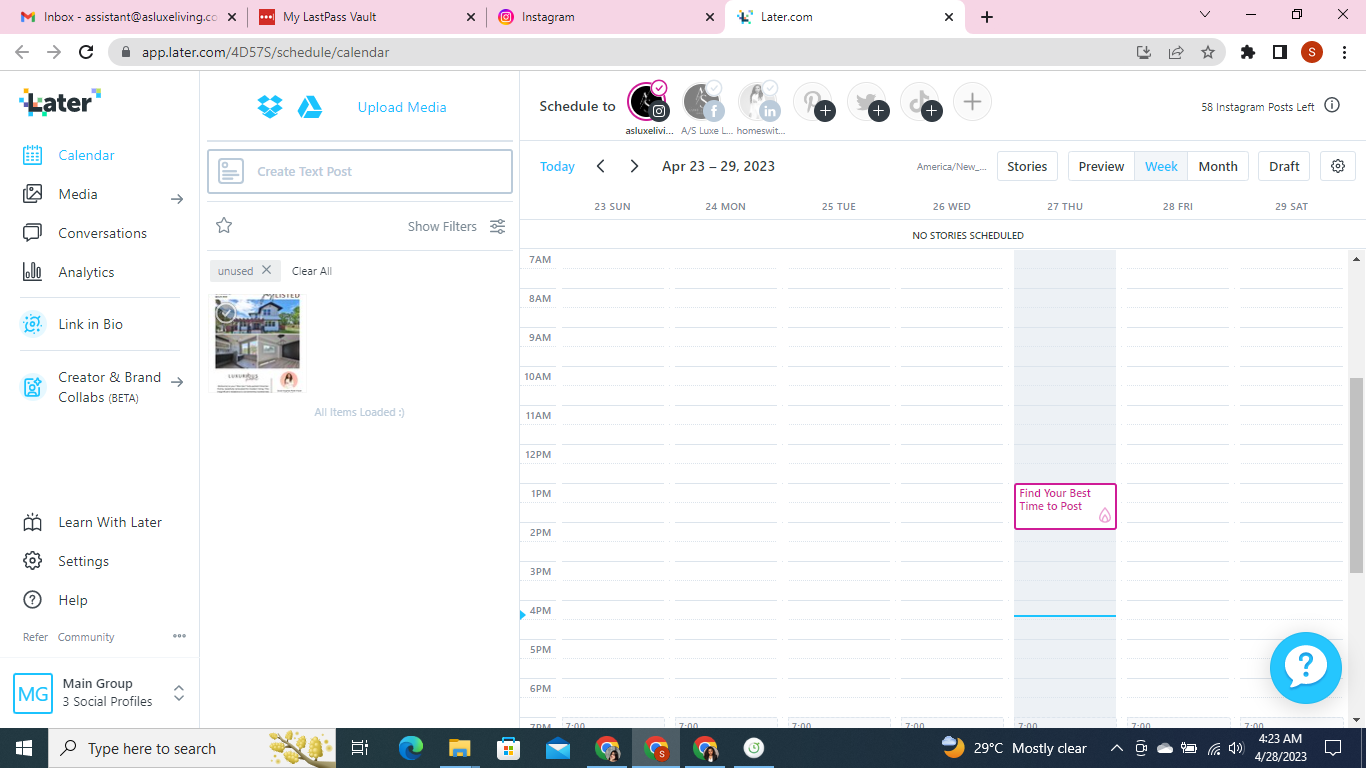The width and height of the screenshot is (1366, 768).
Task: Reload the browser page
Action: pos(86,52)
